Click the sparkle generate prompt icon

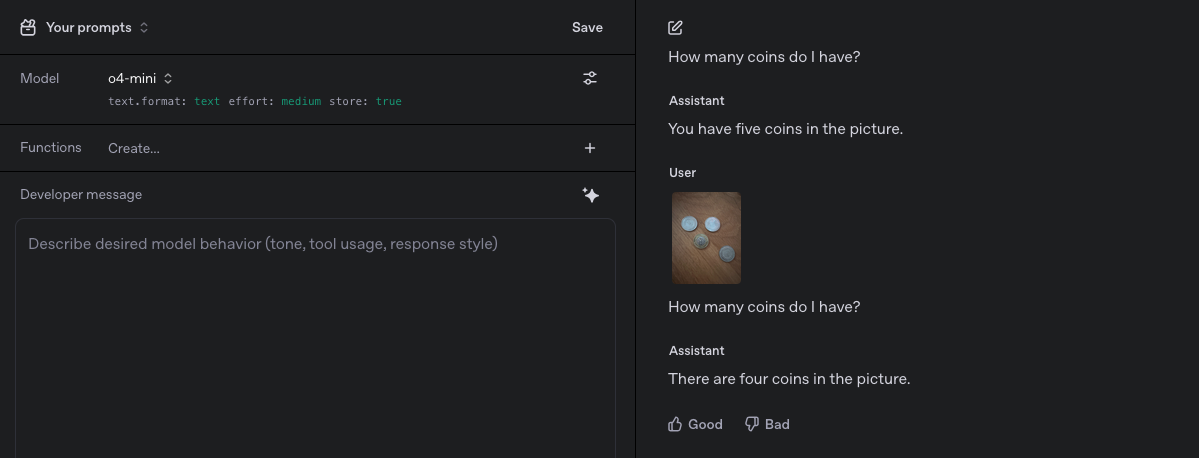pyautogui.click(x=590, y=195)
